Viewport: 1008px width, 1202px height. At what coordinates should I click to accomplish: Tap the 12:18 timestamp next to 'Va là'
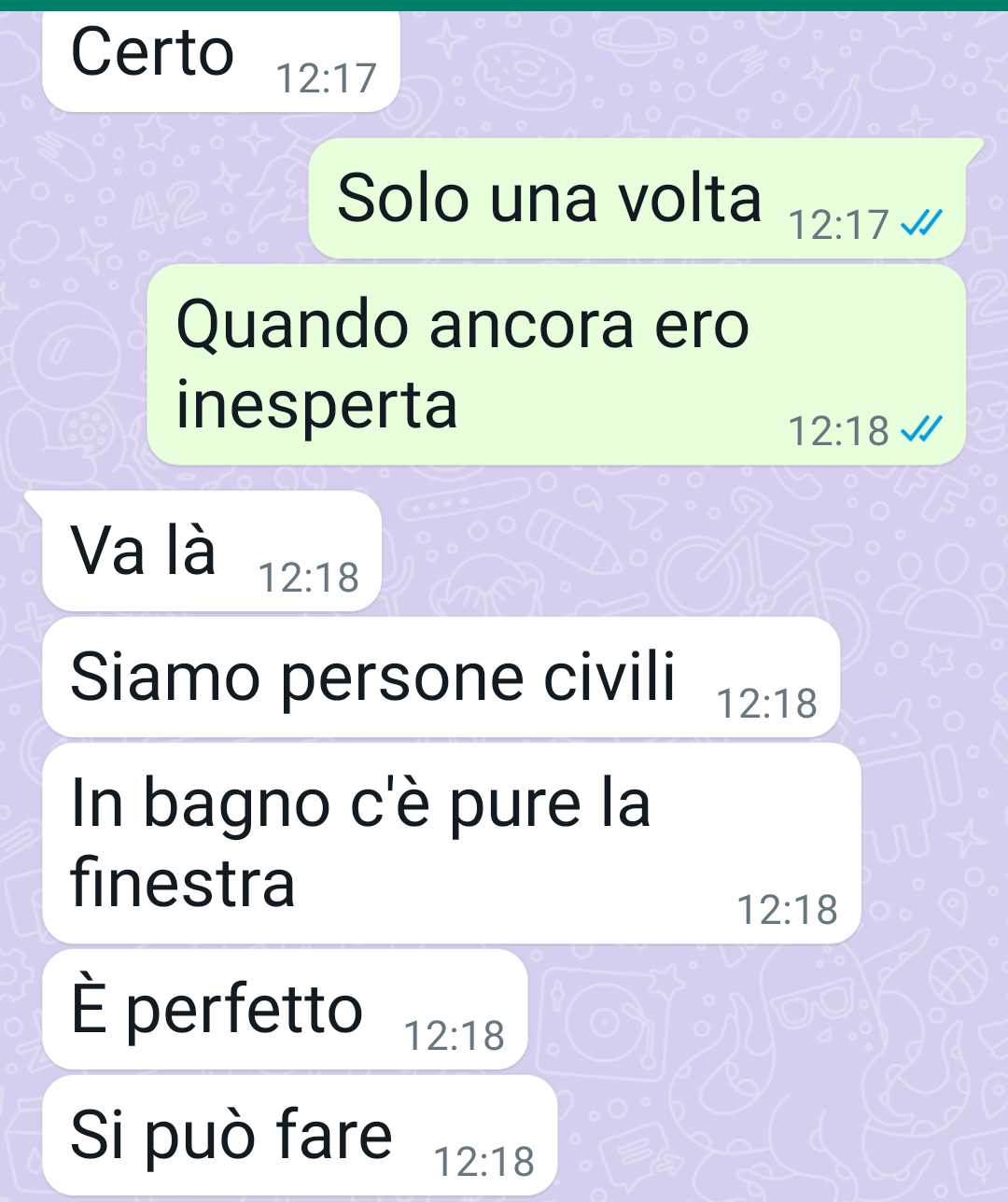point(308,578)
